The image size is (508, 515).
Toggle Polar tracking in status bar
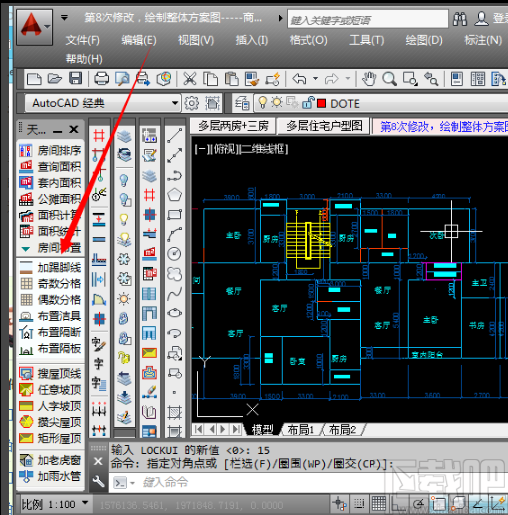click(x=419, y=503)
